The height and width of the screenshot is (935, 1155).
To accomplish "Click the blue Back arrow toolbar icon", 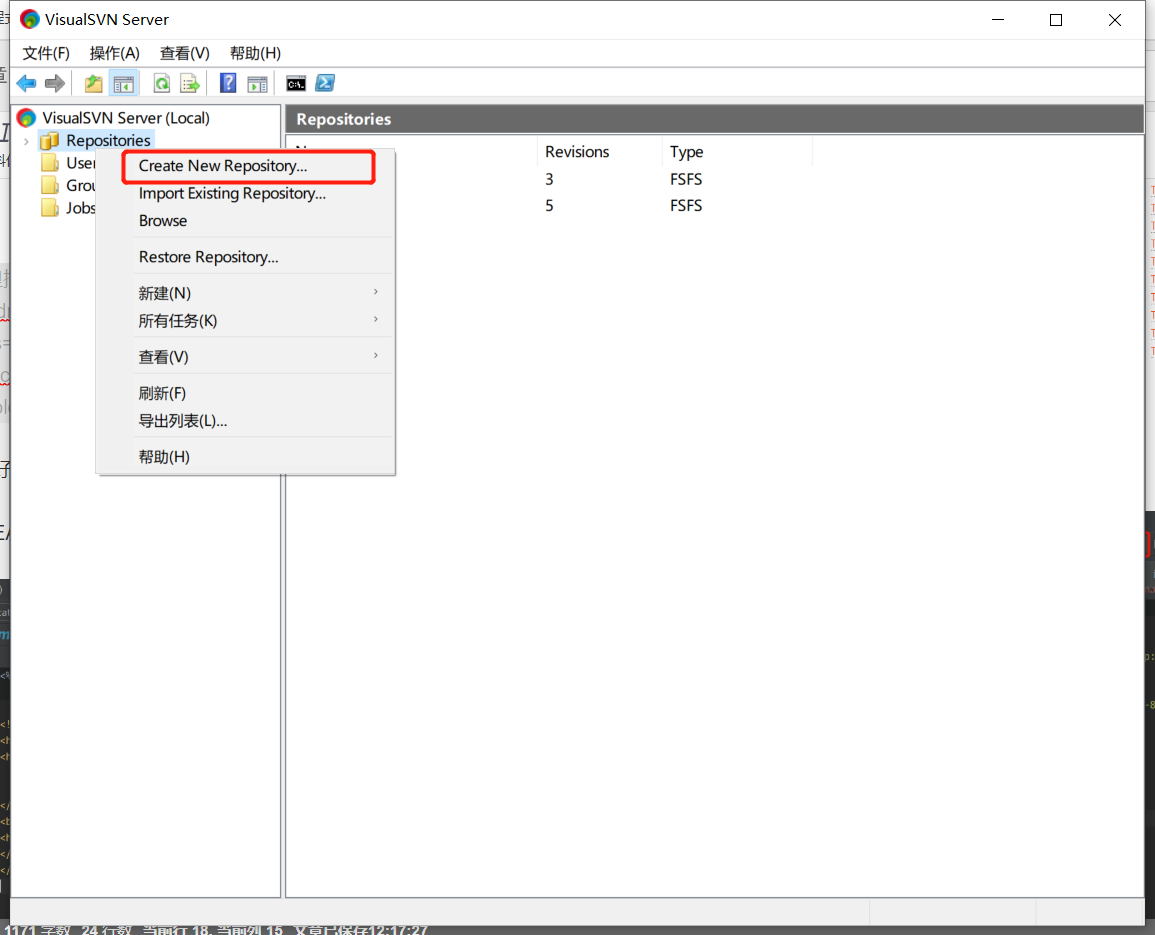I will pos(27,83).
